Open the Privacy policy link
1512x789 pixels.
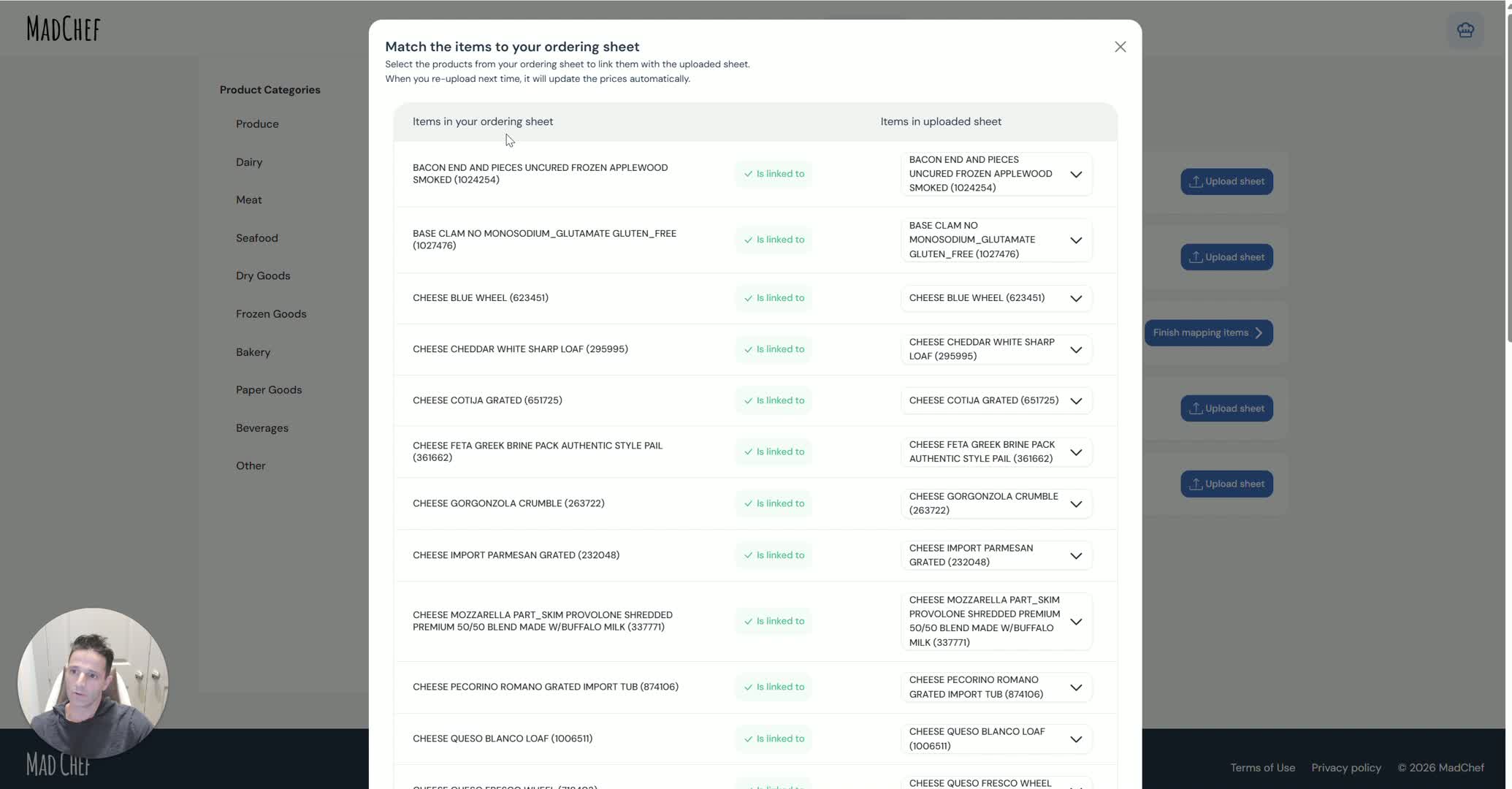[x=1345, y=768]
